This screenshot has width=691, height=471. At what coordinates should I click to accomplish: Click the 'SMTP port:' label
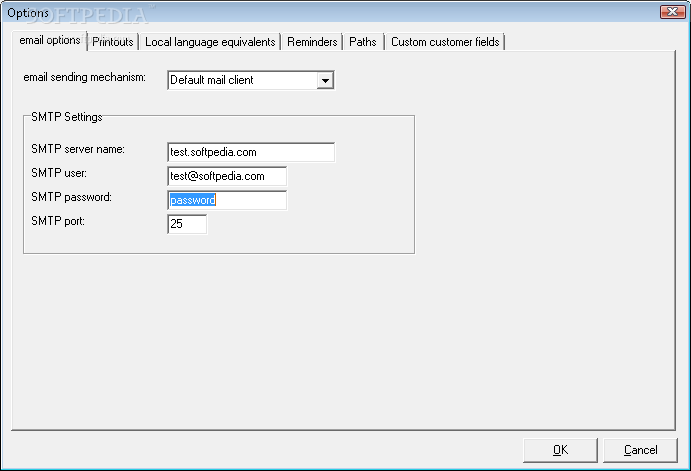pos(58,220)
